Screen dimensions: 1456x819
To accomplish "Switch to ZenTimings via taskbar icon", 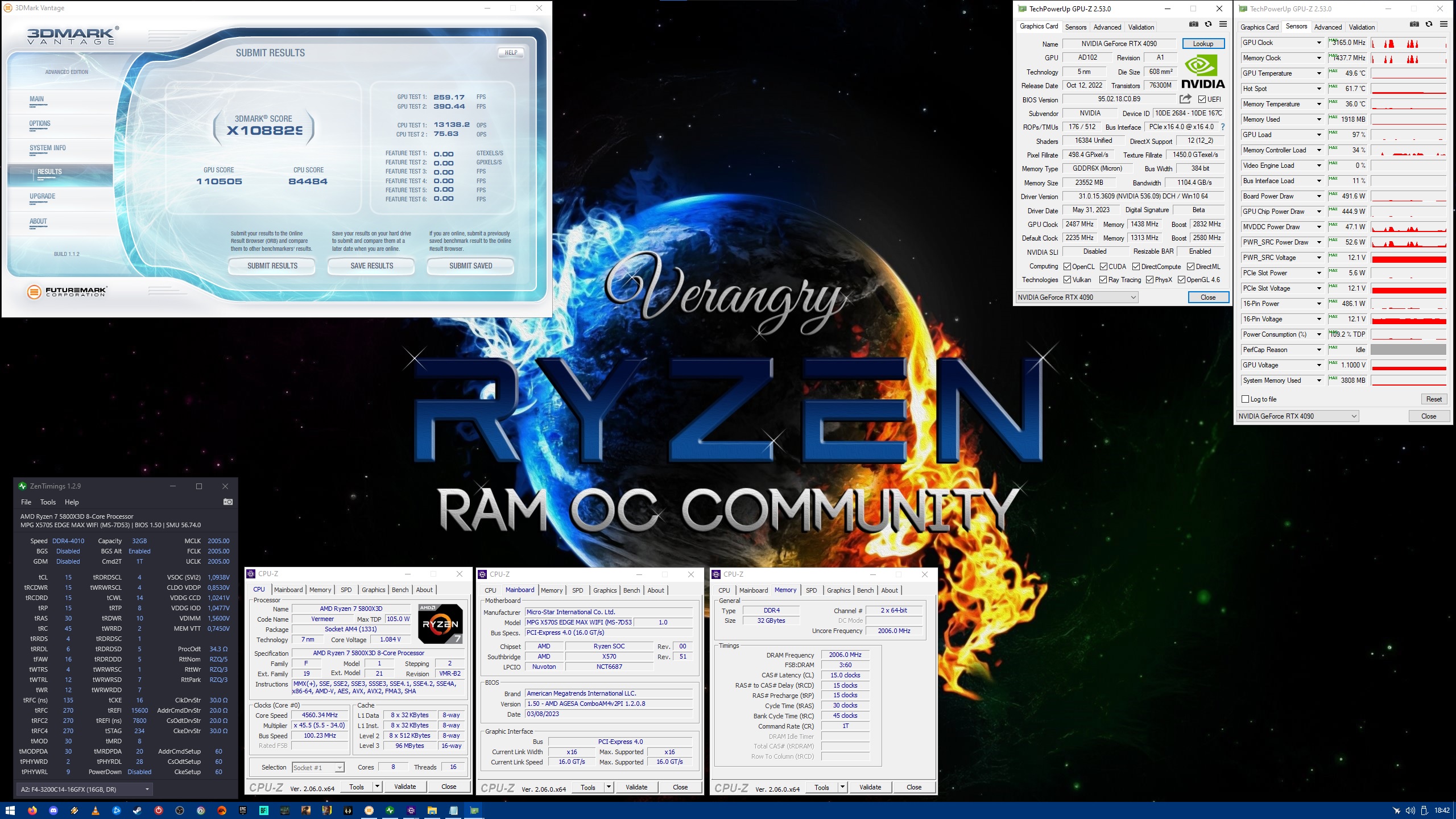I will coord(390,810).
